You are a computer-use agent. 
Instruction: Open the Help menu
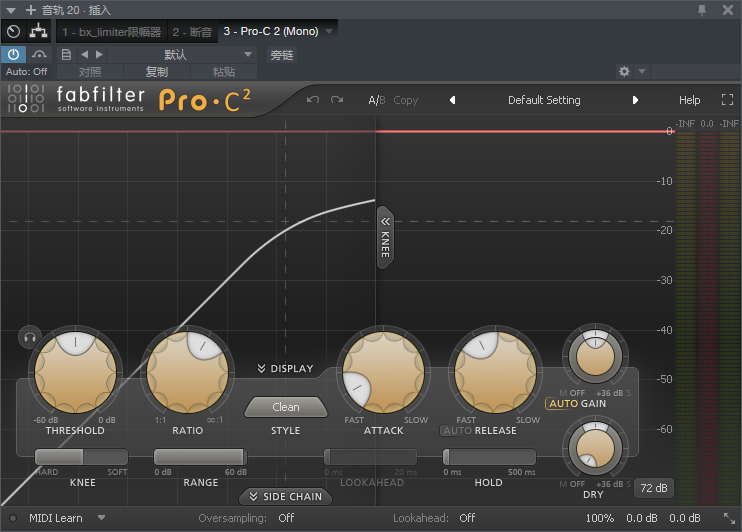pyautogui.click(x=689, y=100)
